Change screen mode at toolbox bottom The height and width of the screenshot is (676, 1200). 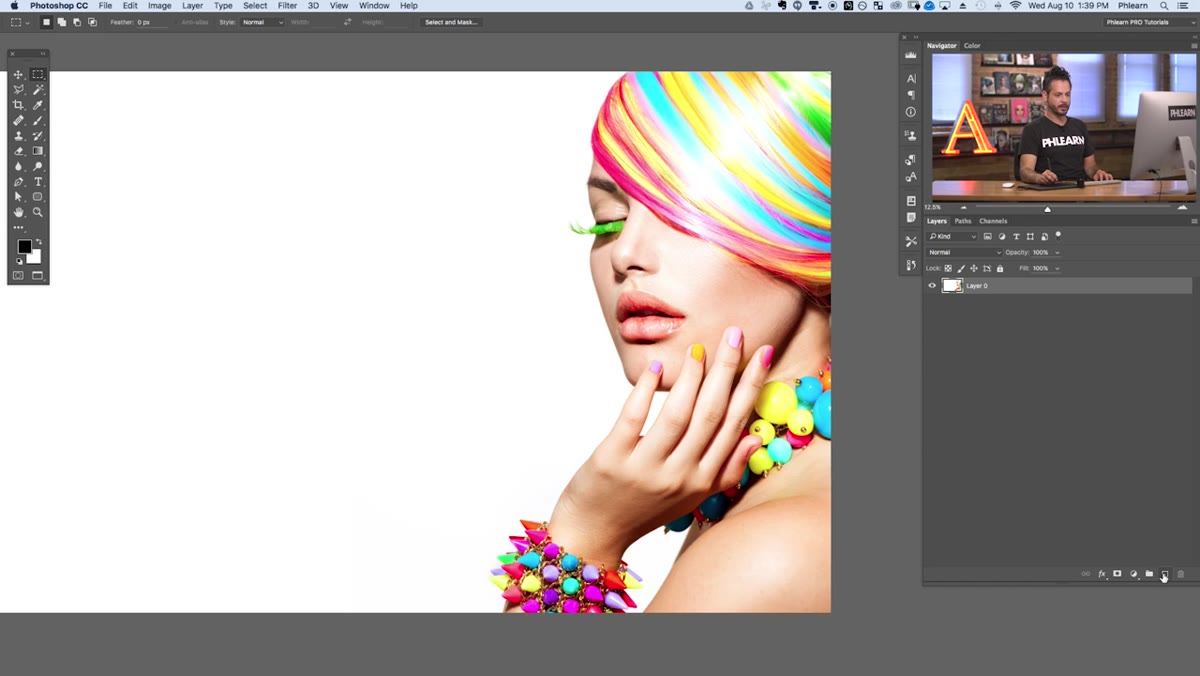click(38, 276)
